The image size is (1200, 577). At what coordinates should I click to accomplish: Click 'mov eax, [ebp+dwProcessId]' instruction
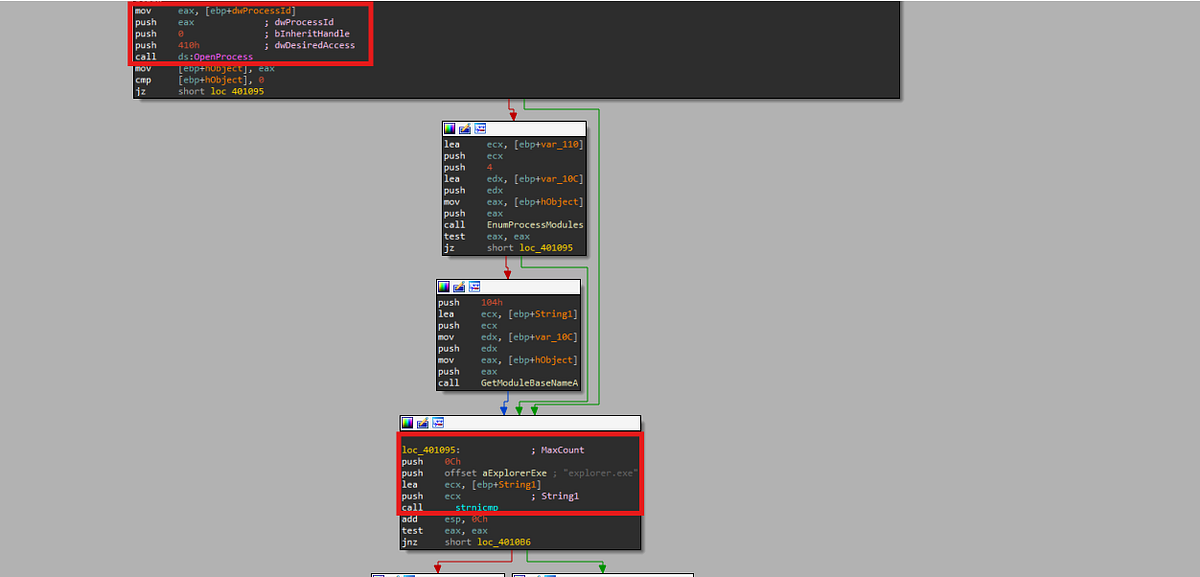(x=215, y=10)
